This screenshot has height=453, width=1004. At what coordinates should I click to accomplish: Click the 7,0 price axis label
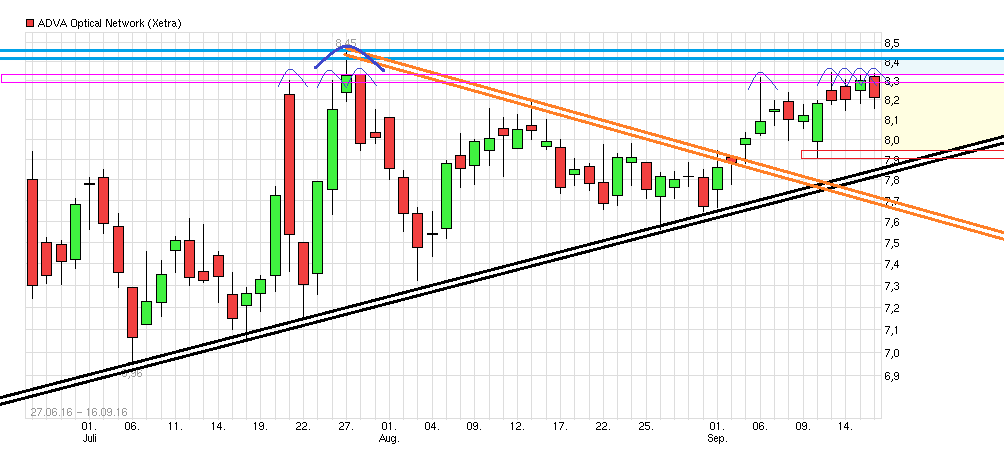[x=891, y=353]
